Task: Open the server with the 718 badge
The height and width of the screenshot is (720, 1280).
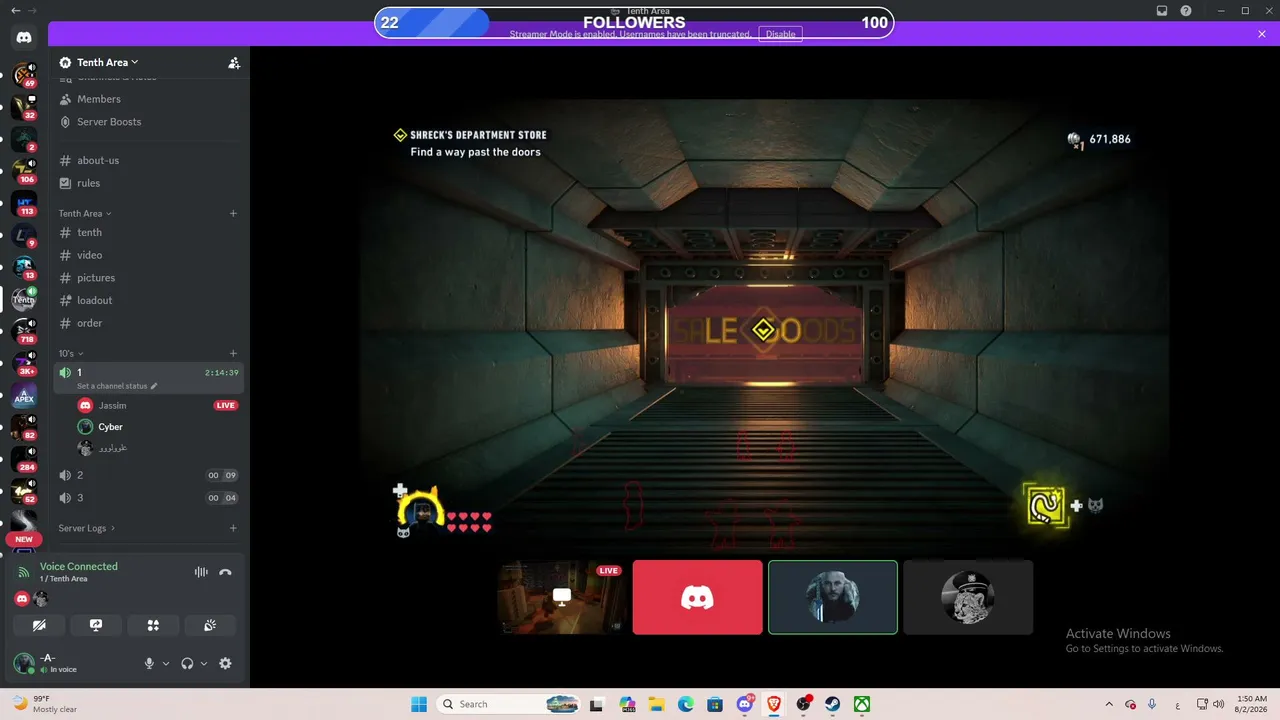Action: [24, 332]
